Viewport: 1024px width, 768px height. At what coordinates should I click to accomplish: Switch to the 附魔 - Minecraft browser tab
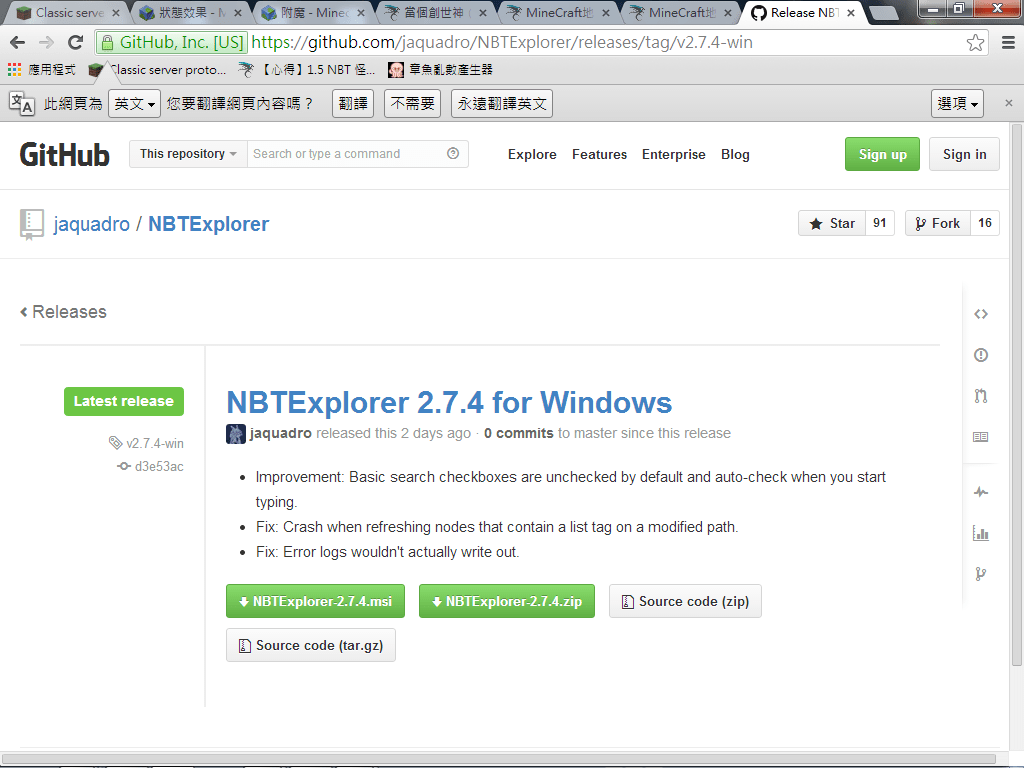coord(312,13)
